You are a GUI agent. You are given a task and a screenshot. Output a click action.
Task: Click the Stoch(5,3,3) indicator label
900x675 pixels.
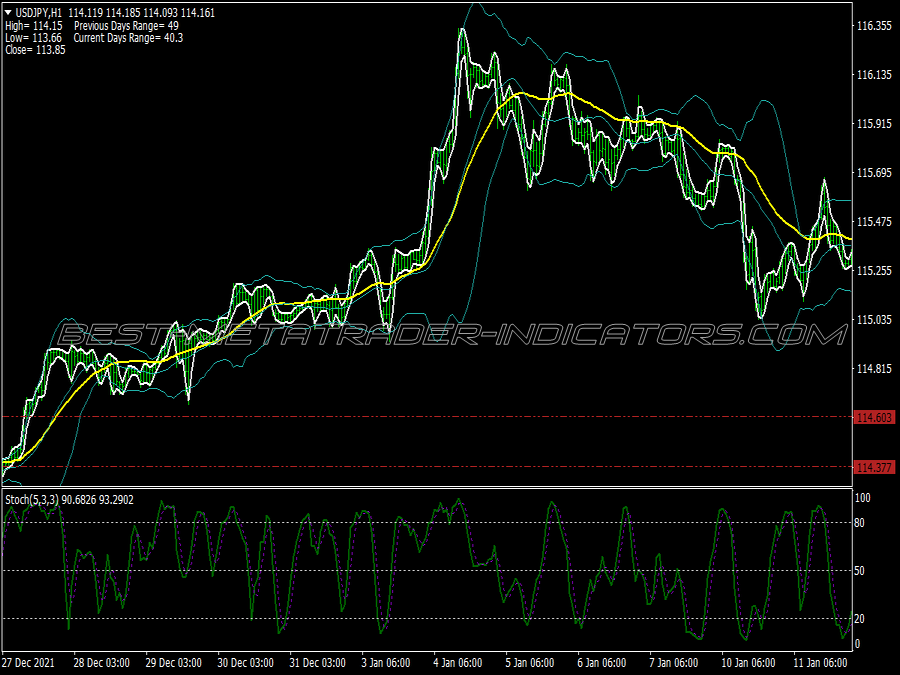[x=32, y=500]
